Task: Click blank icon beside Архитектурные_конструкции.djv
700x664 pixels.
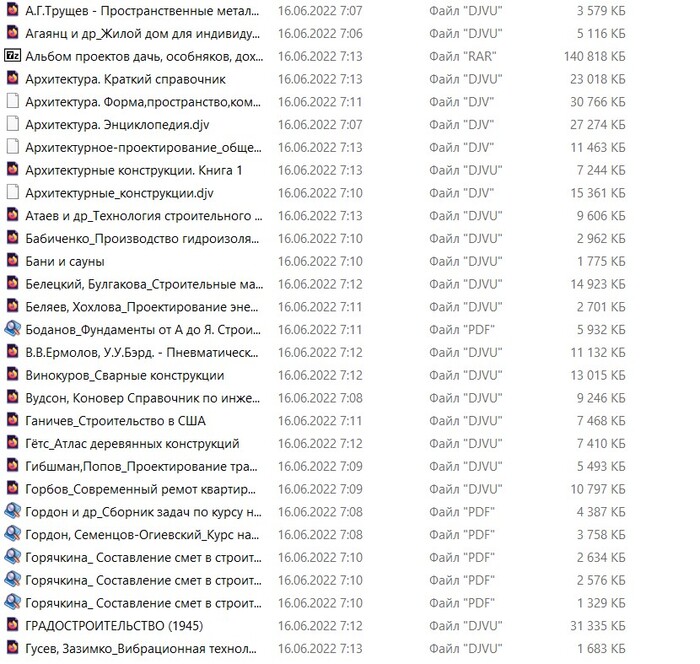Action: point(12,192)
